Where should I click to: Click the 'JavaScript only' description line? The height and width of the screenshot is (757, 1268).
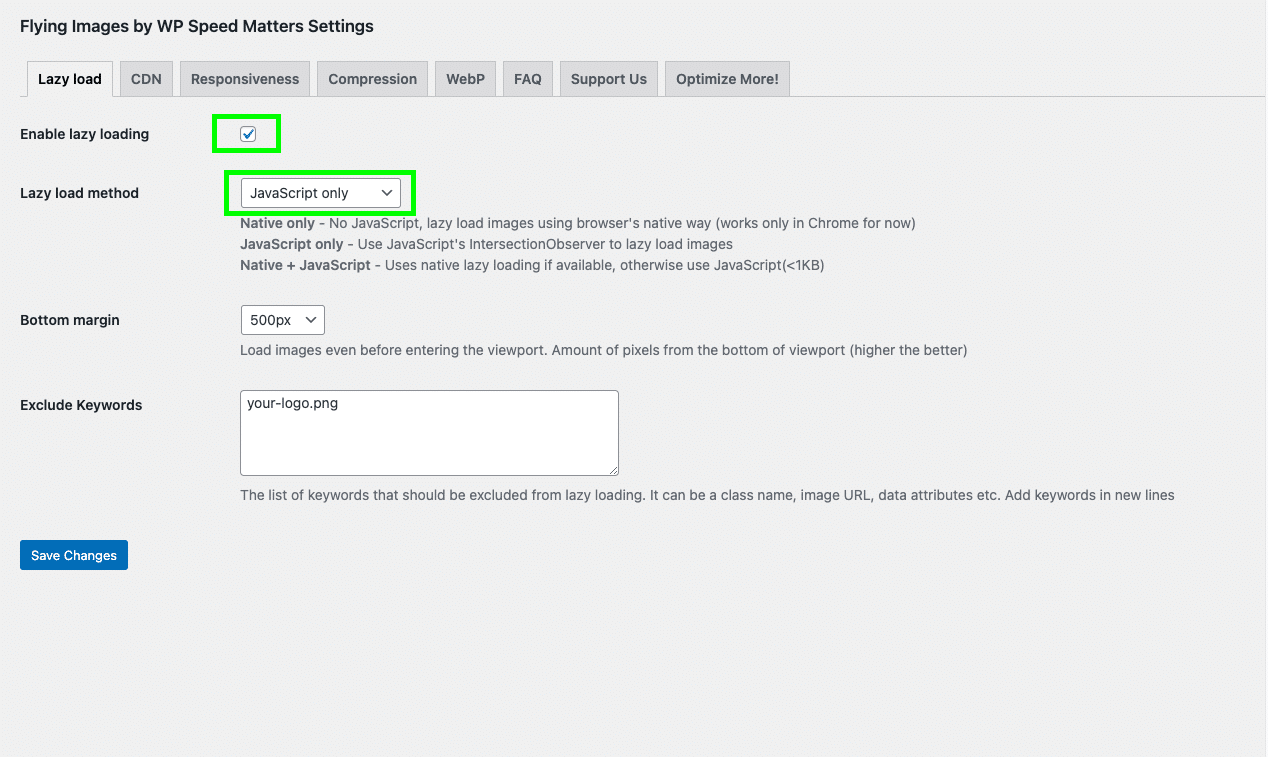tap(486, 244)
